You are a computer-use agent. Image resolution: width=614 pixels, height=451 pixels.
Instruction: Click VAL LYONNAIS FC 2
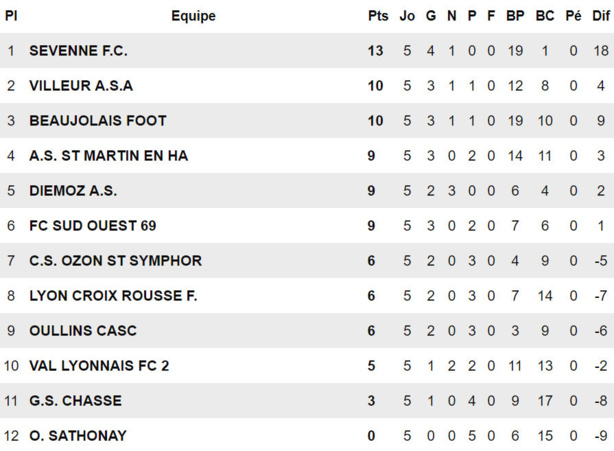(99, 366)
